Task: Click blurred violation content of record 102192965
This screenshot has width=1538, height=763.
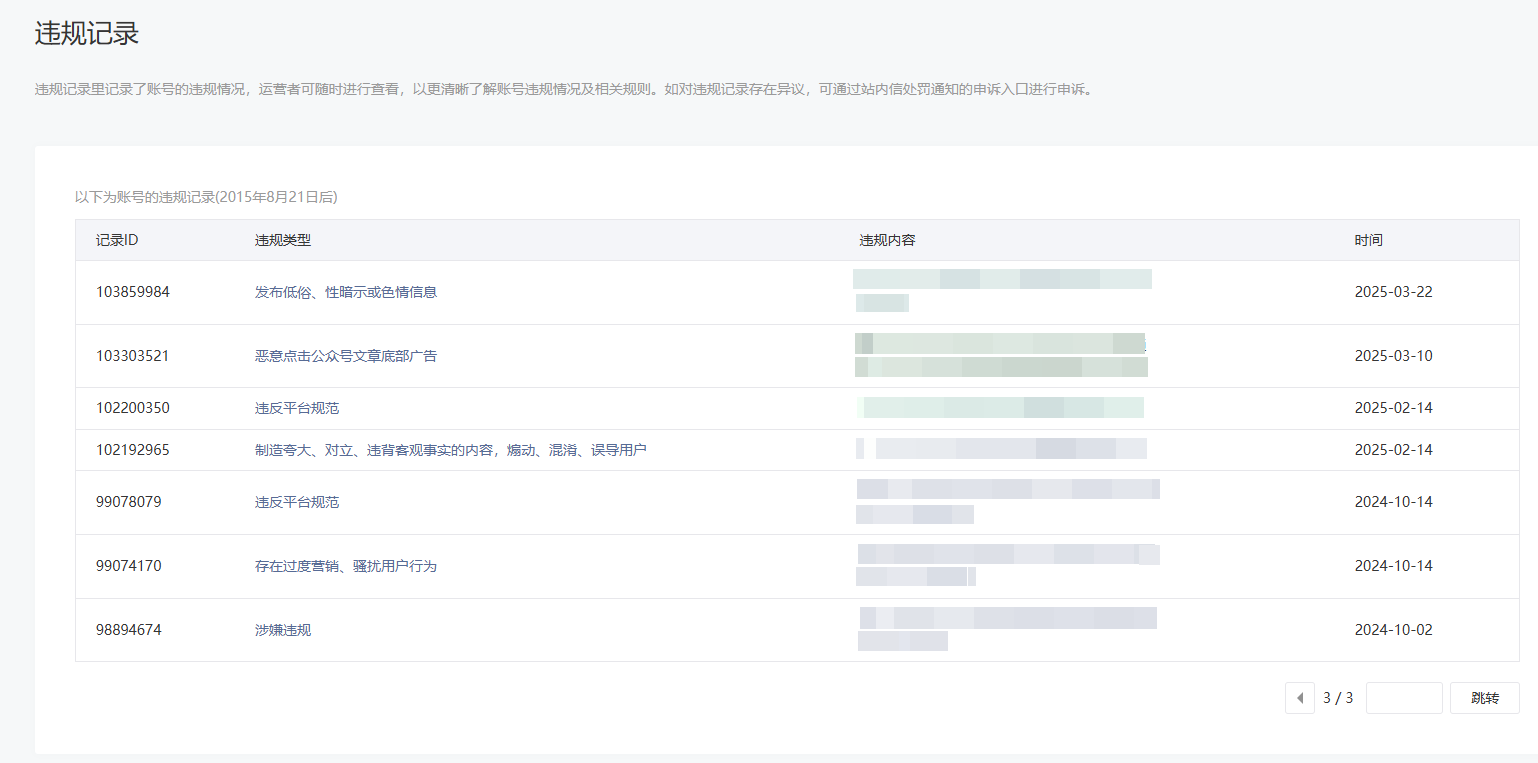Action: click(x=1001, y=448)
